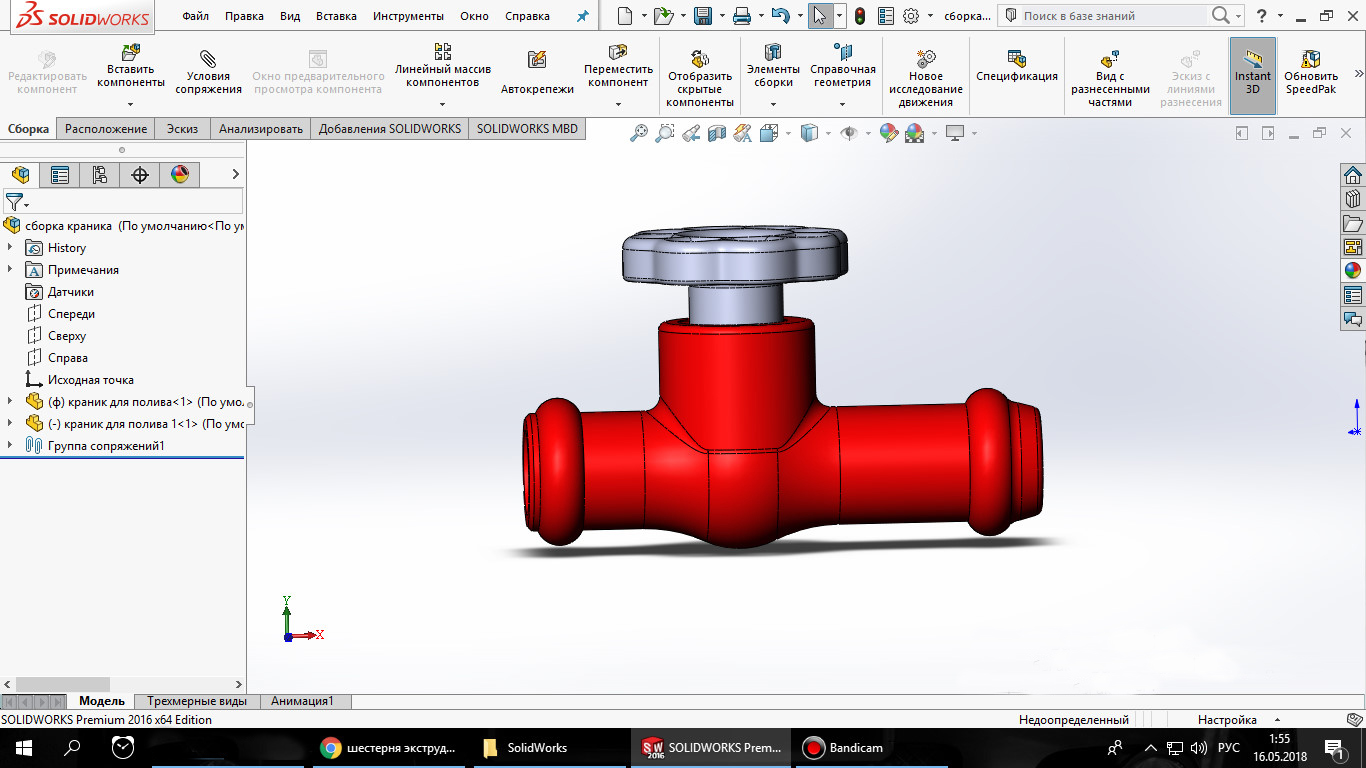1366x768 pixels.
Task: Click the Select cursor tool
Action: pos(820,16)
